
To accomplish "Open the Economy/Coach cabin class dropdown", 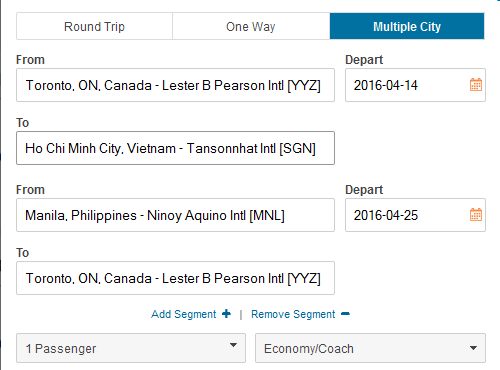I will [x=370, y=348].
